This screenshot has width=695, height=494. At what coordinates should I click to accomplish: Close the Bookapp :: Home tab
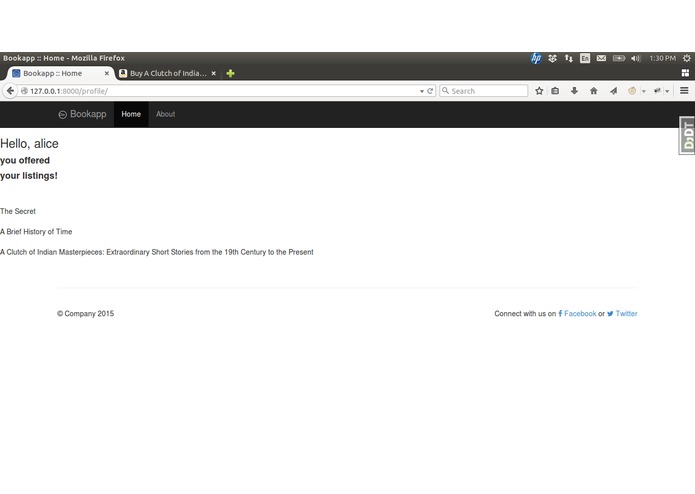(x=106, y=74)
